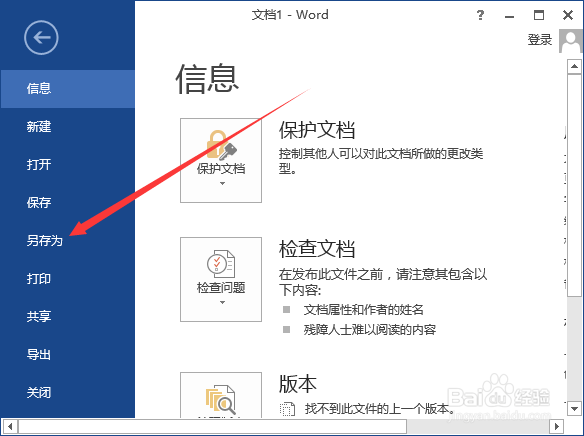Choose 关闭 from the sidebar menu

click(x=67, y=392)
